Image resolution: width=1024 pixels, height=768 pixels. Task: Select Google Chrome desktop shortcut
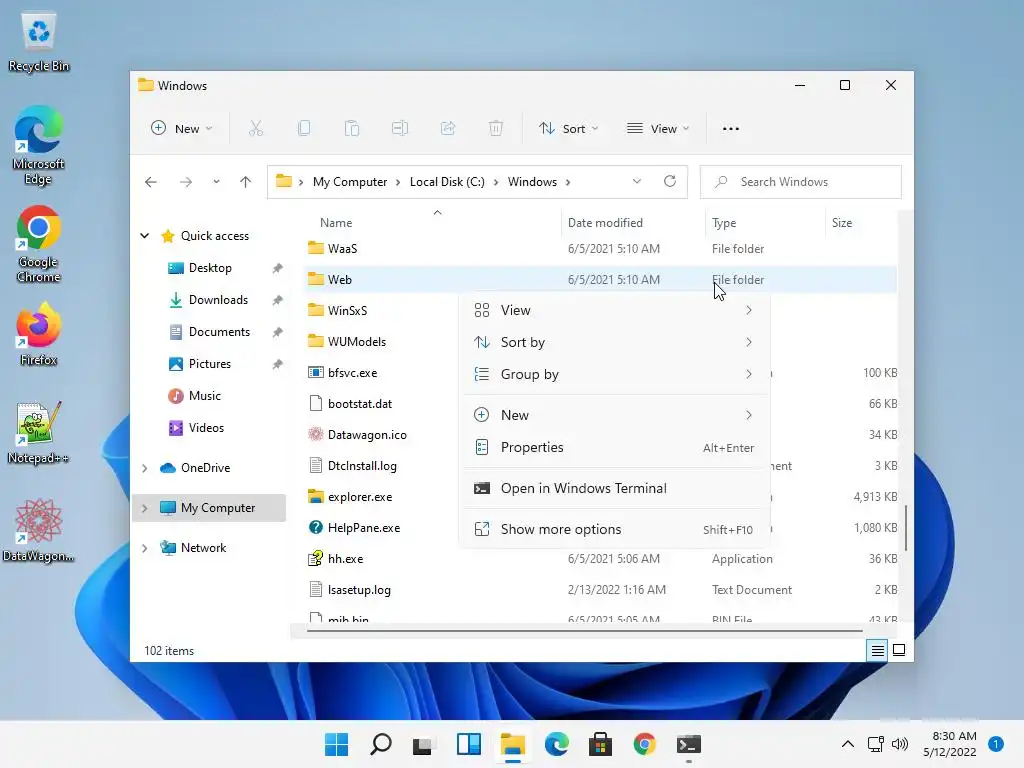39,244
